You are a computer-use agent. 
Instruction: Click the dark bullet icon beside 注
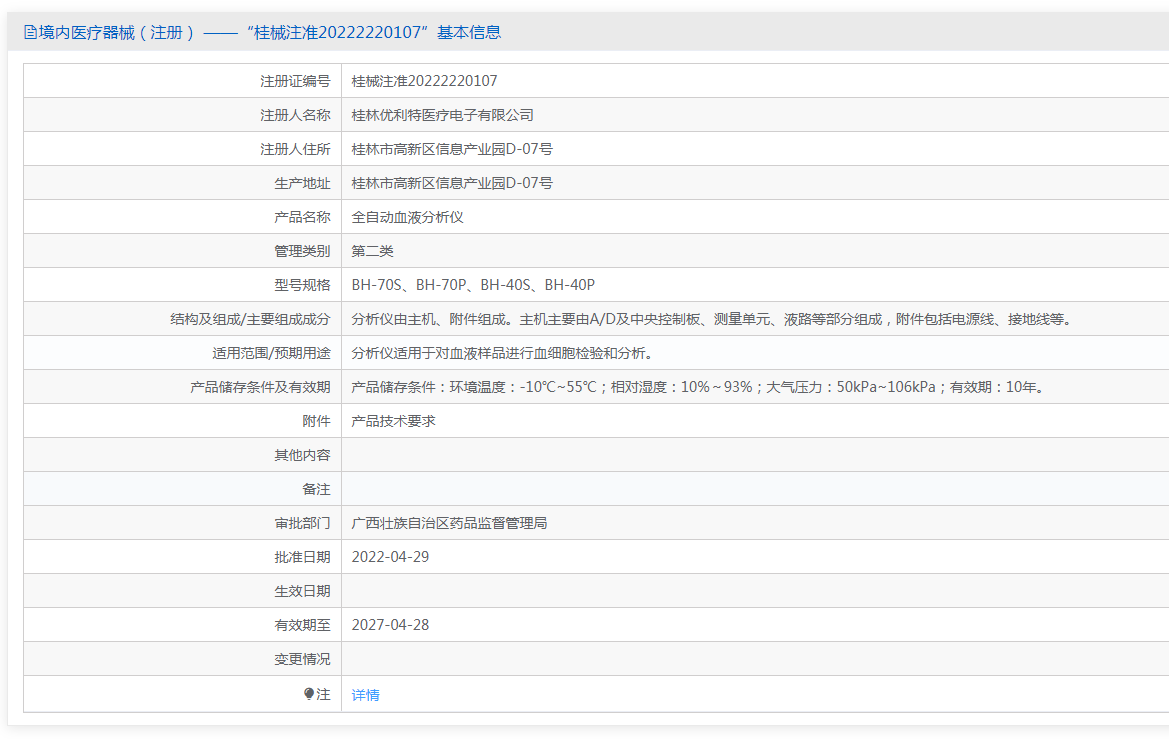click(x=309, y=694)
